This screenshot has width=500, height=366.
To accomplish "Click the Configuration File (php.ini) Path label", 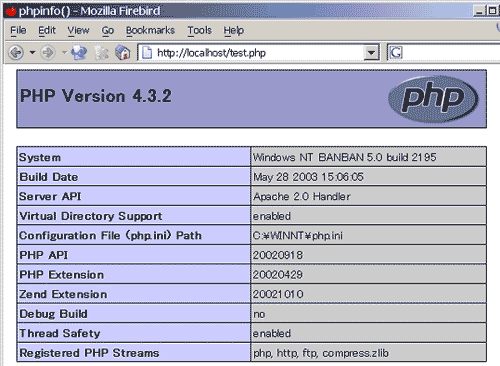I will (110, 235).
